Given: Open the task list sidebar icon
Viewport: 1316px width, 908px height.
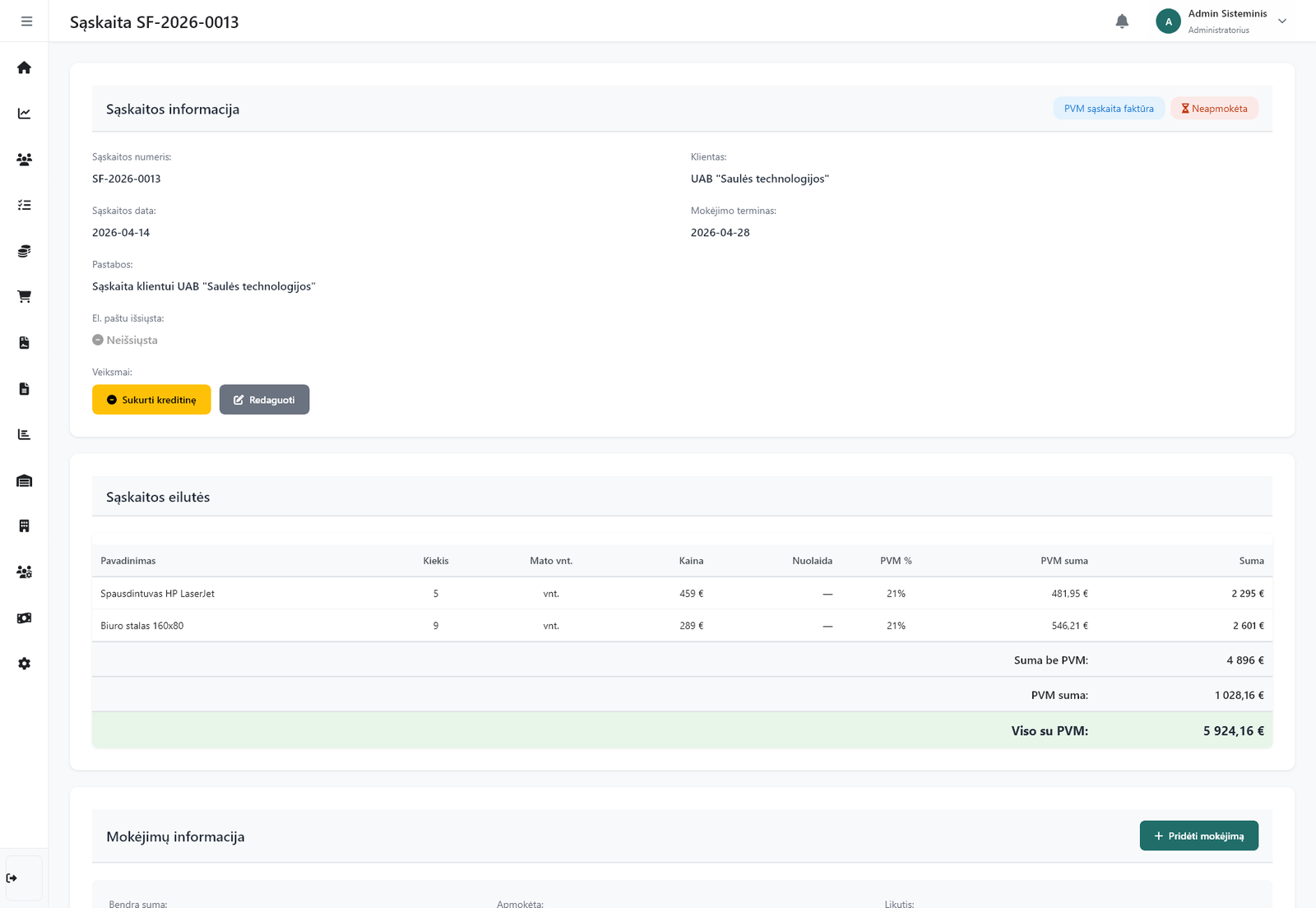Looking at the screenshot, I should 24,205.
